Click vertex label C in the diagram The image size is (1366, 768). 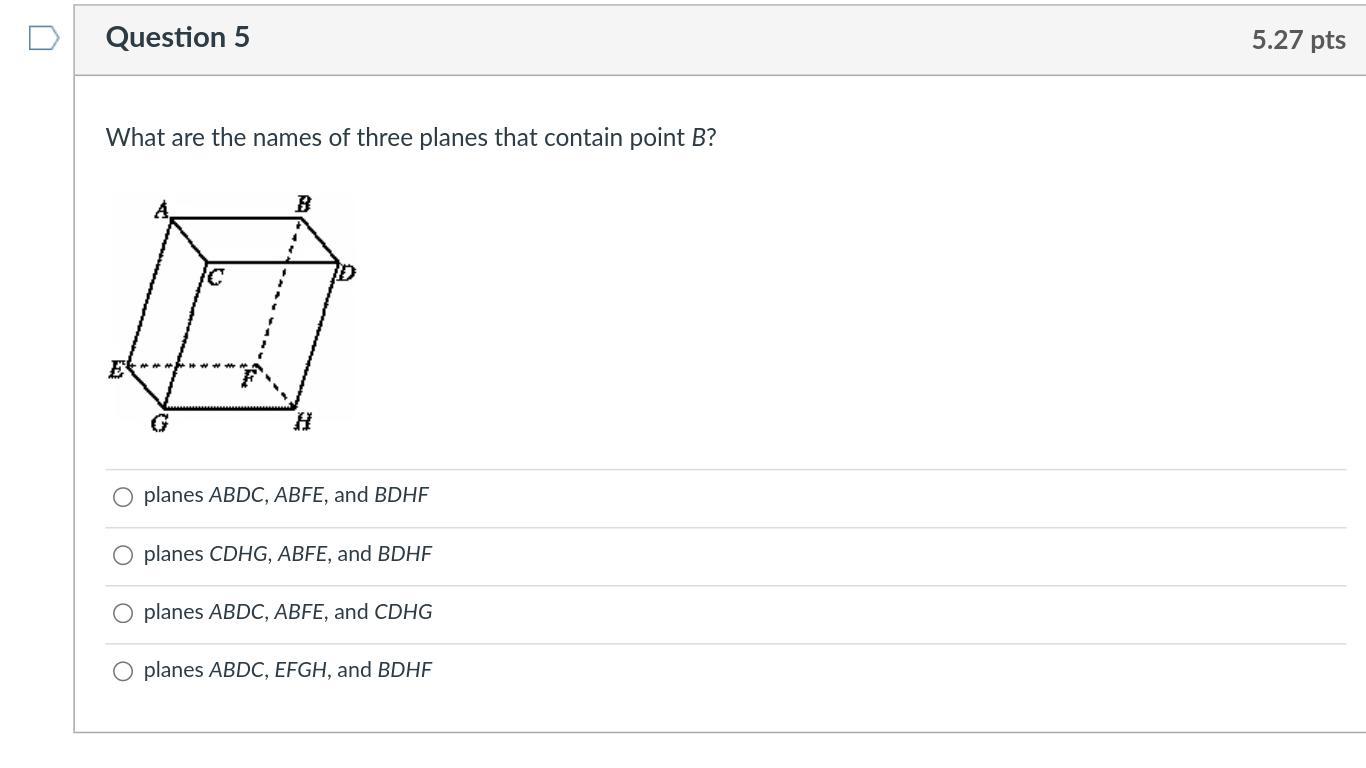tap(215, 277)
